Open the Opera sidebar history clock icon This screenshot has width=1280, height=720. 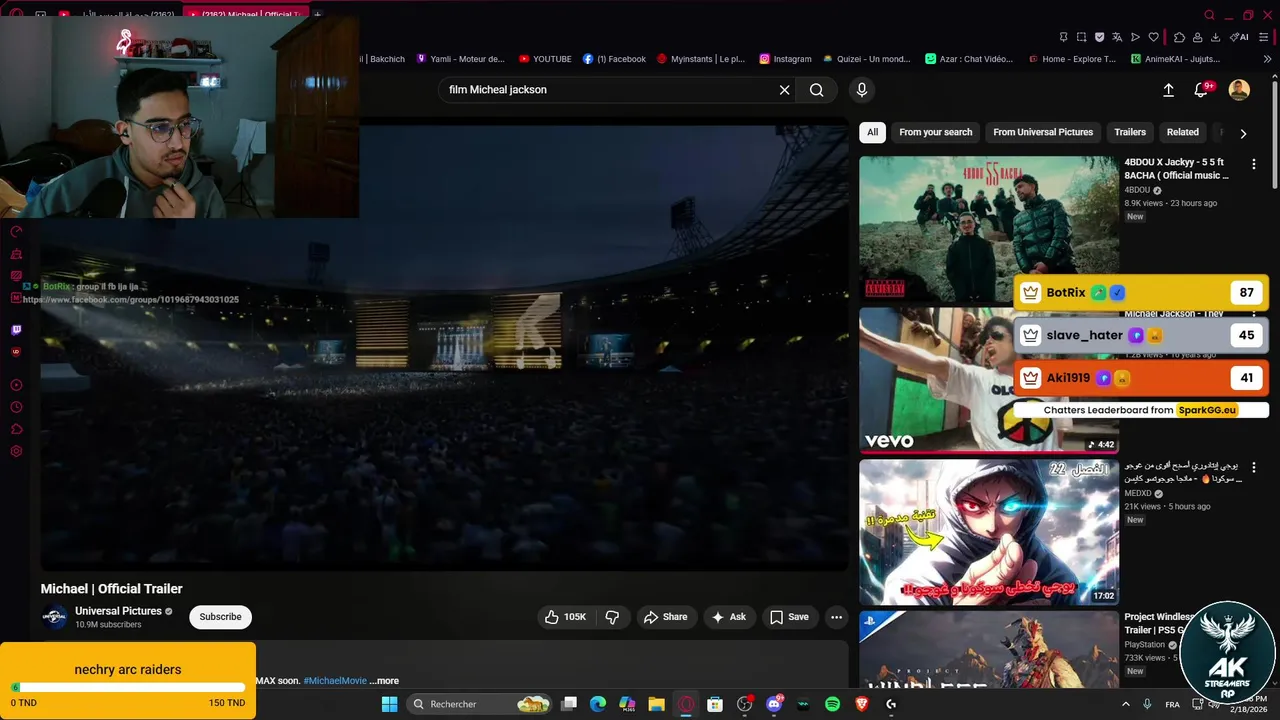tap(16, 407)
